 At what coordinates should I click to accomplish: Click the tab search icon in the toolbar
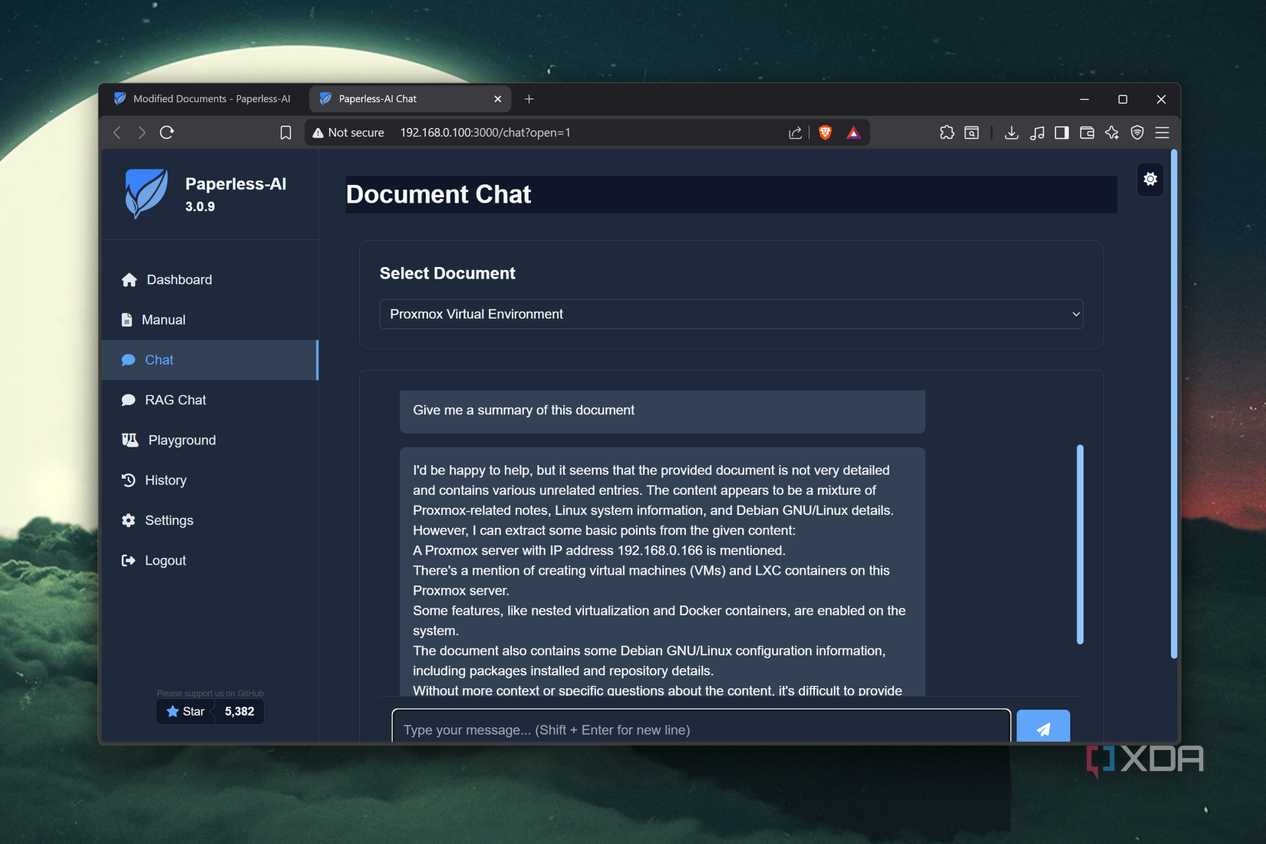(x=972, y=132)
